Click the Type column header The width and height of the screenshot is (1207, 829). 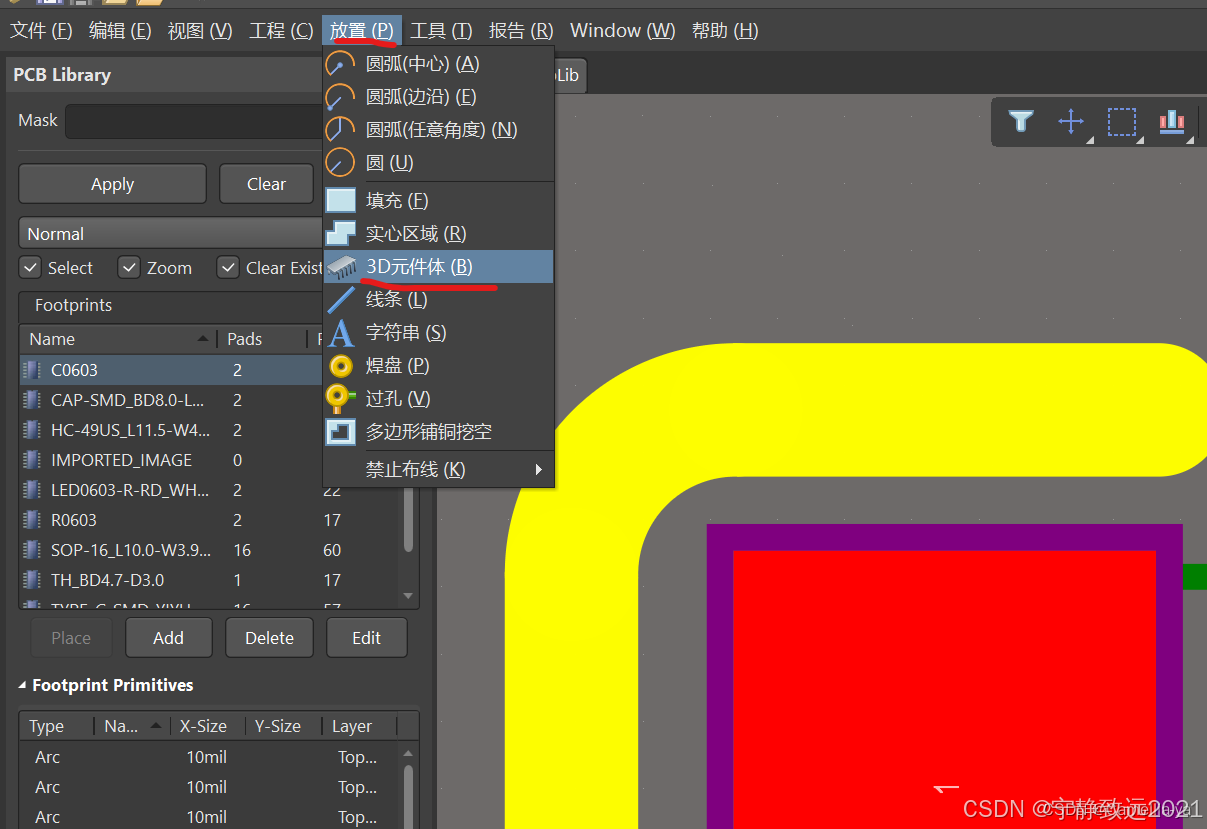click(x=57, y=726)
